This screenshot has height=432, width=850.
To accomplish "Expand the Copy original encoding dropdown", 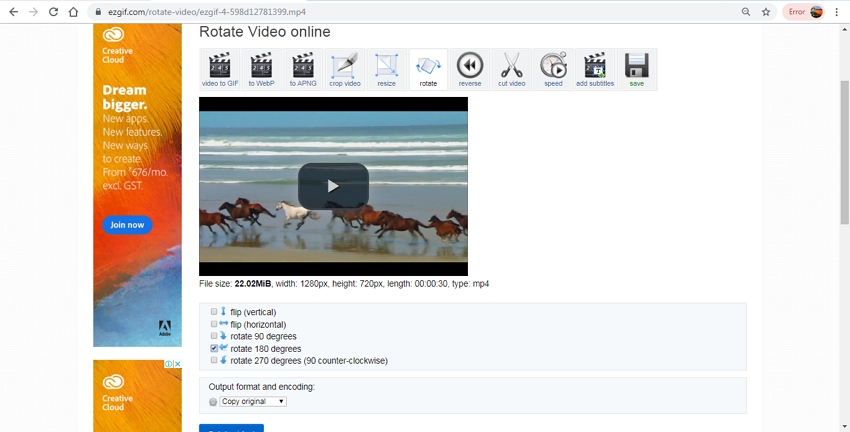I will coord(253,401).
